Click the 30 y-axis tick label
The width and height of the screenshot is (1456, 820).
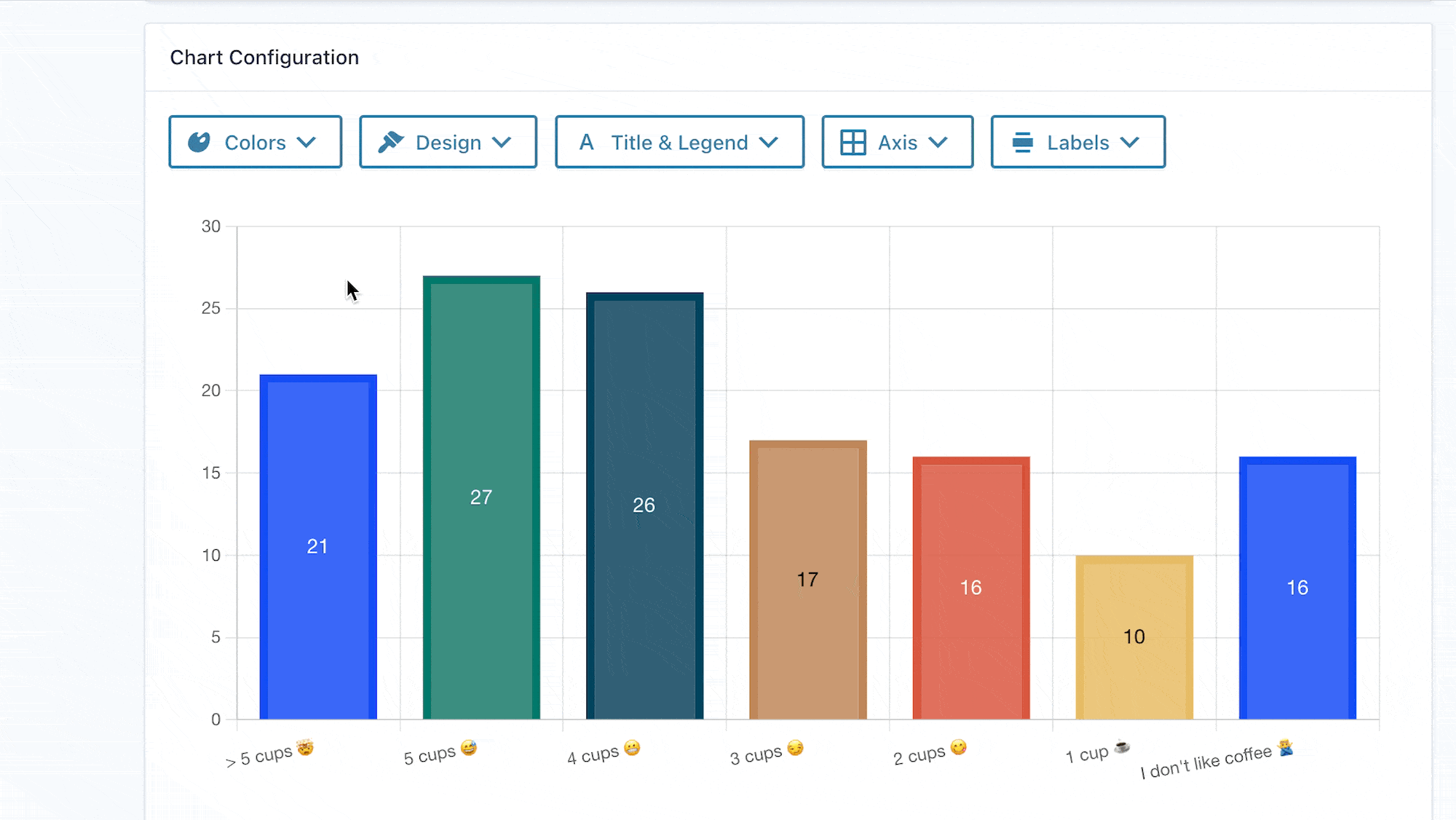[x=211, y=226]
